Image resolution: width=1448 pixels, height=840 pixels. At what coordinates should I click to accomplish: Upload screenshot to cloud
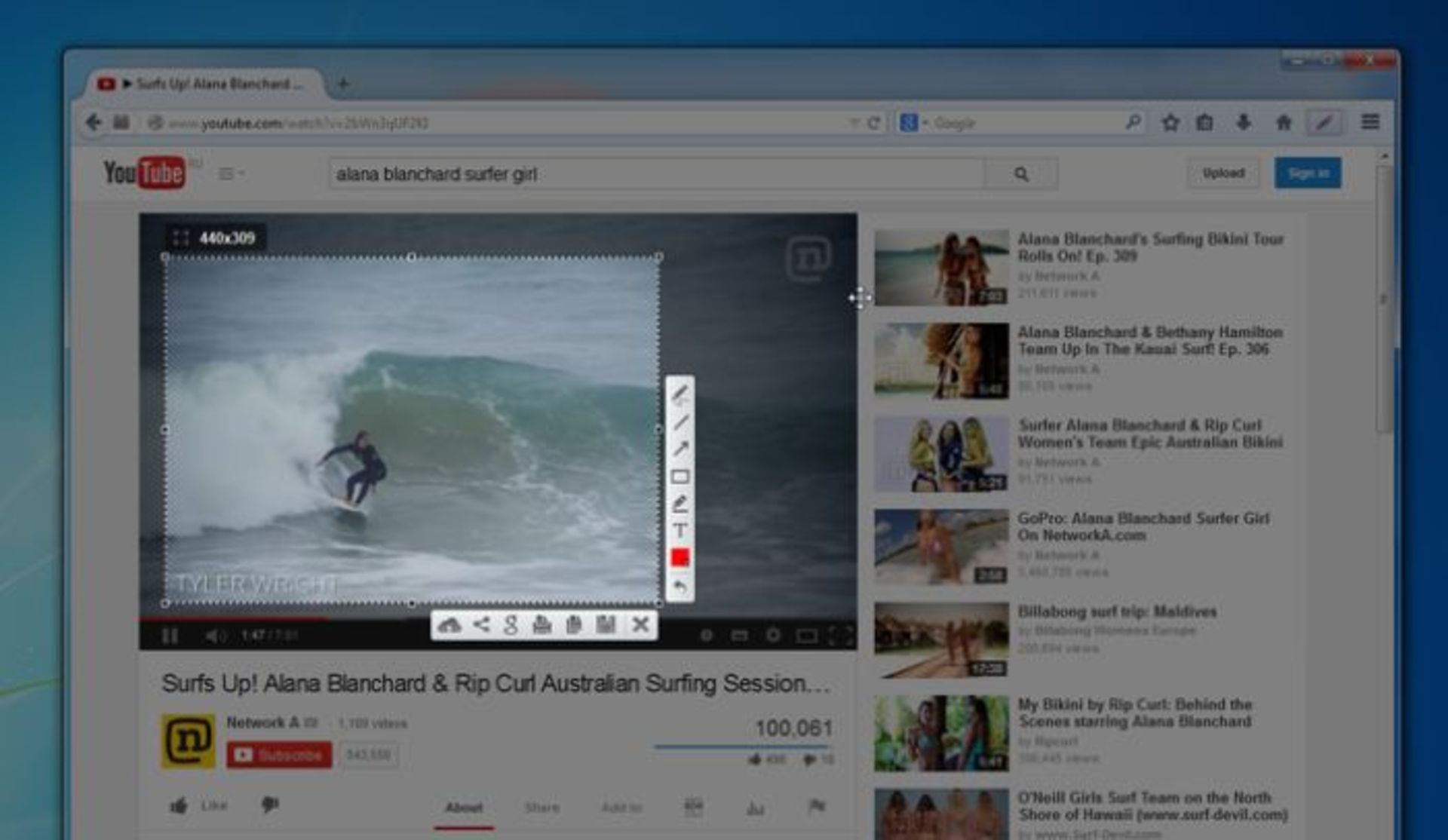point(449,625)
